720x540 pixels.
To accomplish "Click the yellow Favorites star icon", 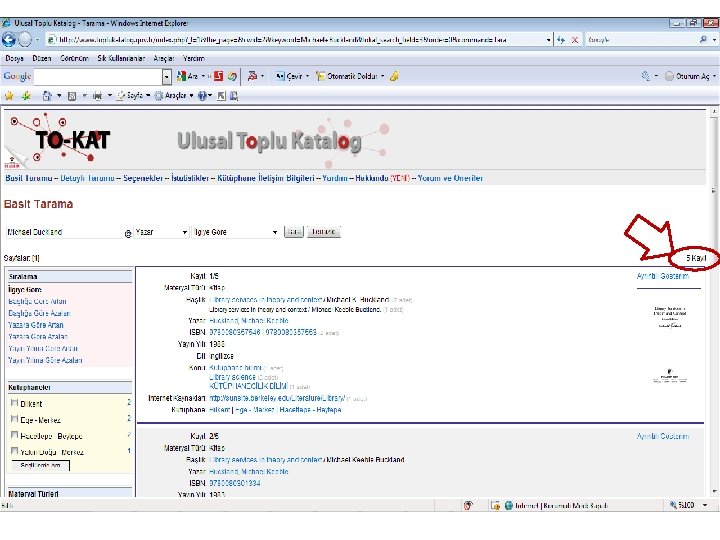I will pos(9,96).
